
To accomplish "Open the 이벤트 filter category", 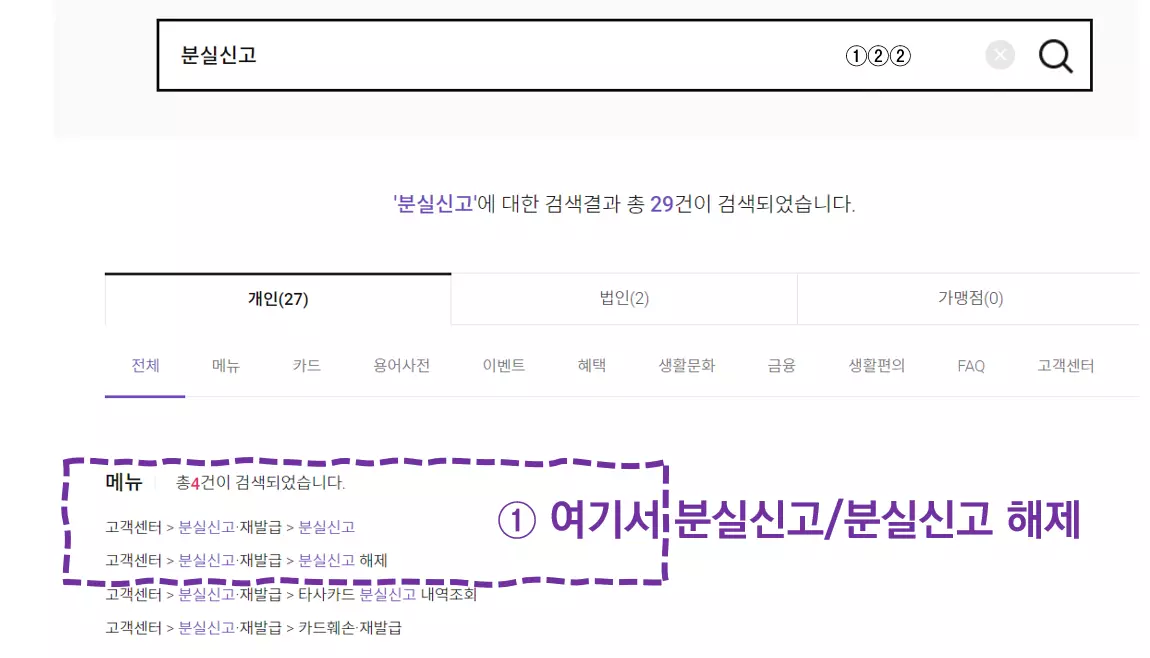I will [503, 366].
